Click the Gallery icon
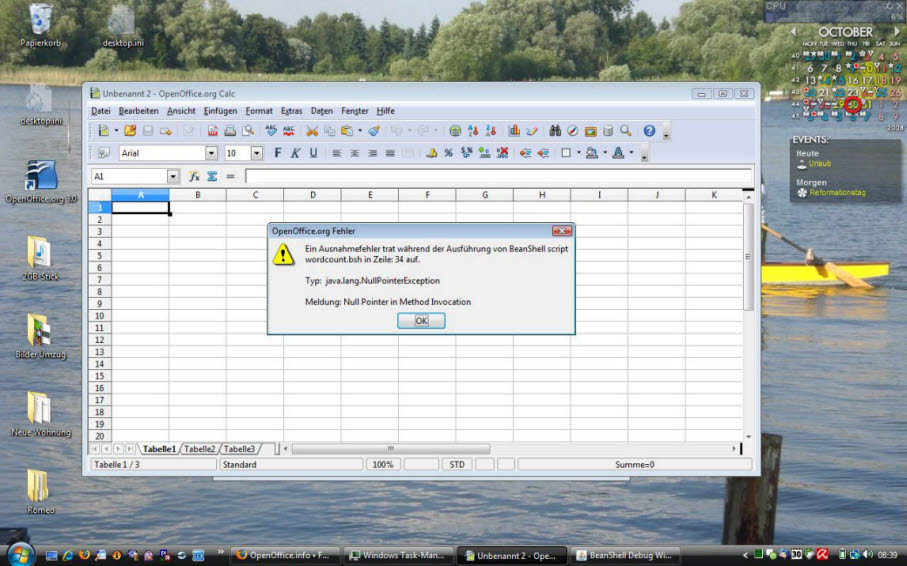Screen dimensions: 907x566 (x=591, y=131)
